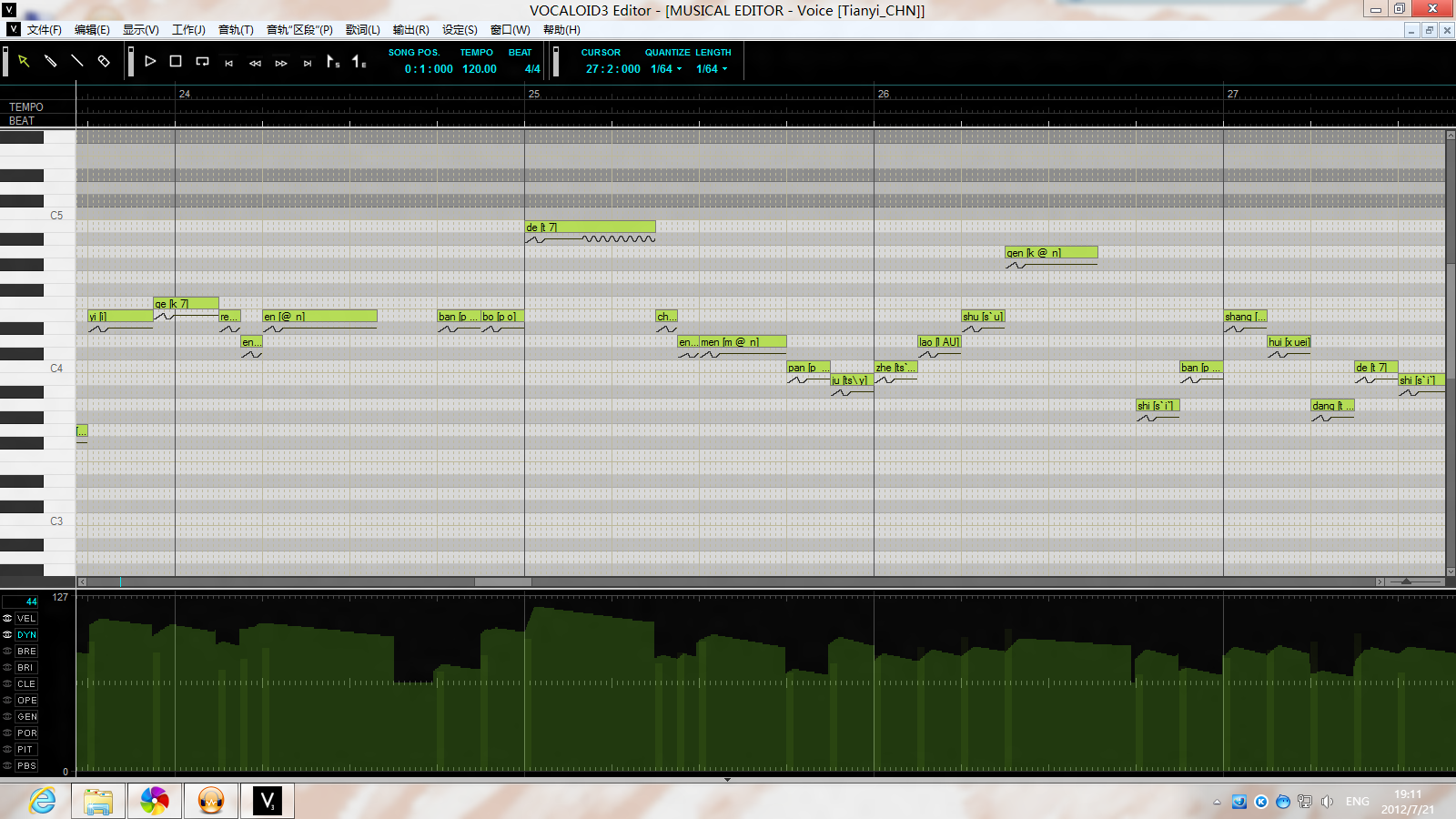Jump to the song end
Screen dimensions: 1456x819
308,63
